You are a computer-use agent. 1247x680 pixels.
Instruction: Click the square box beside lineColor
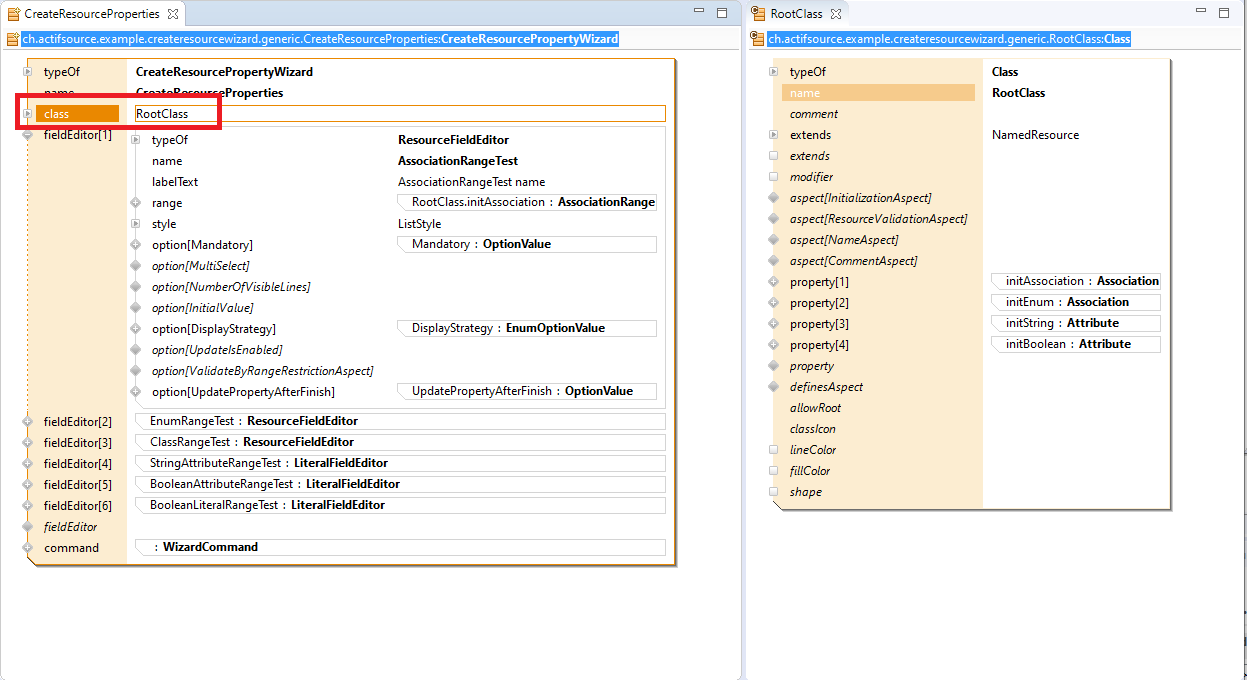tap(773, 450)
